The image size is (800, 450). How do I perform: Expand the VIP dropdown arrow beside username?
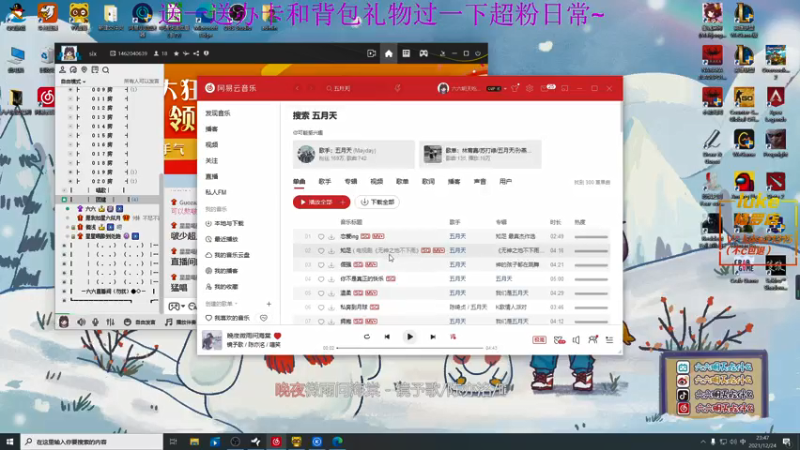[505, 89]
